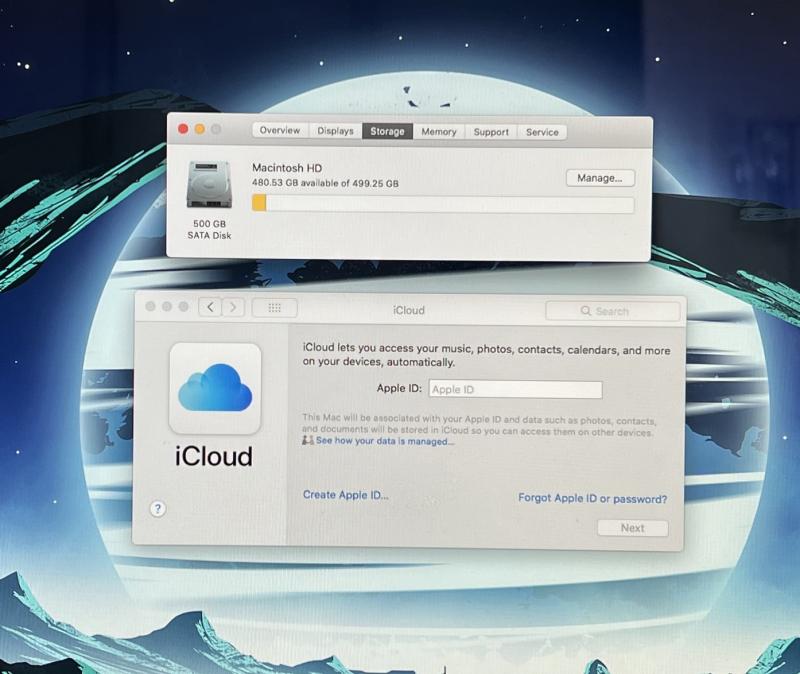The image size is (800, 674).
Task: Click the magnifying glass search icon
Action: click(586, 311)
